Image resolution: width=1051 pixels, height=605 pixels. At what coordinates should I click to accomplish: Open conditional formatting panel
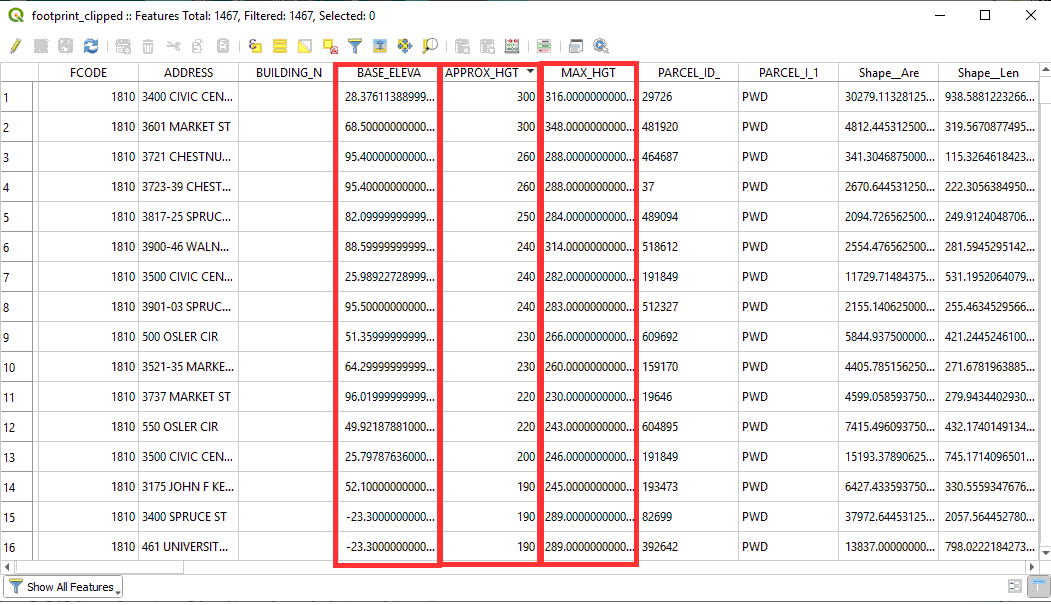(x=543, y=46)
